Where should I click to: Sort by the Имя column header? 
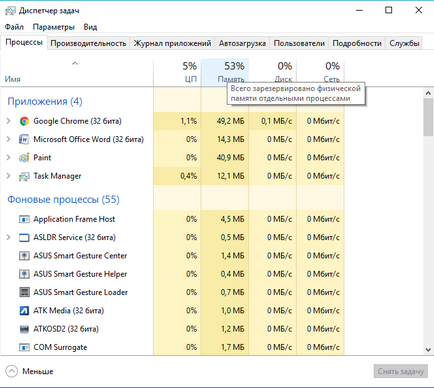[x=77, y=73]
